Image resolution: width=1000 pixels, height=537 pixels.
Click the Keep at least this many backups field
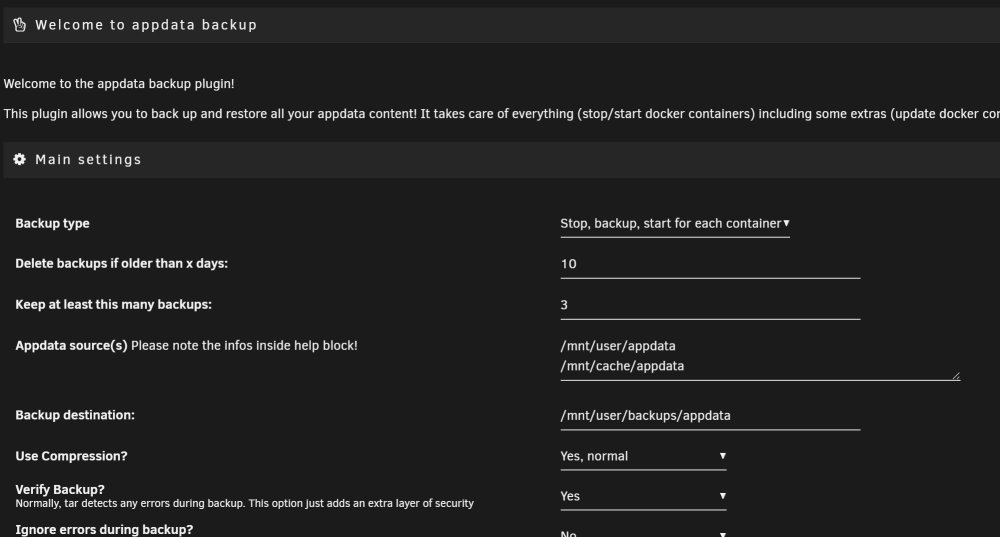(710, 305)
